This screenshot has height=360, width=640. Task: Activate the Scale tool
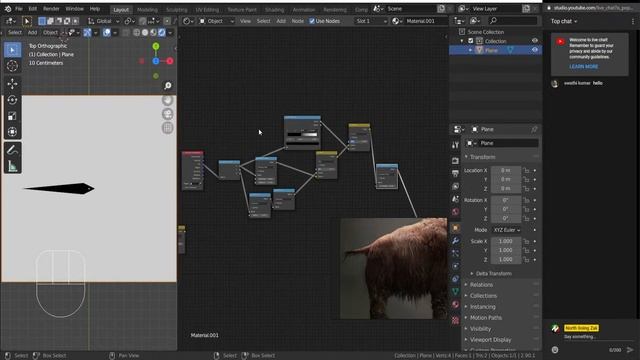(12, 116)
